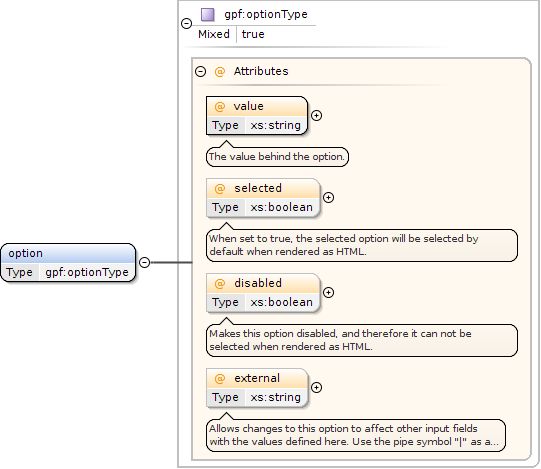Image resolution: width=541 pixels, height=469 pixels.
Task: Click the @ icon of external attribute
Action: tap(220, 379)
